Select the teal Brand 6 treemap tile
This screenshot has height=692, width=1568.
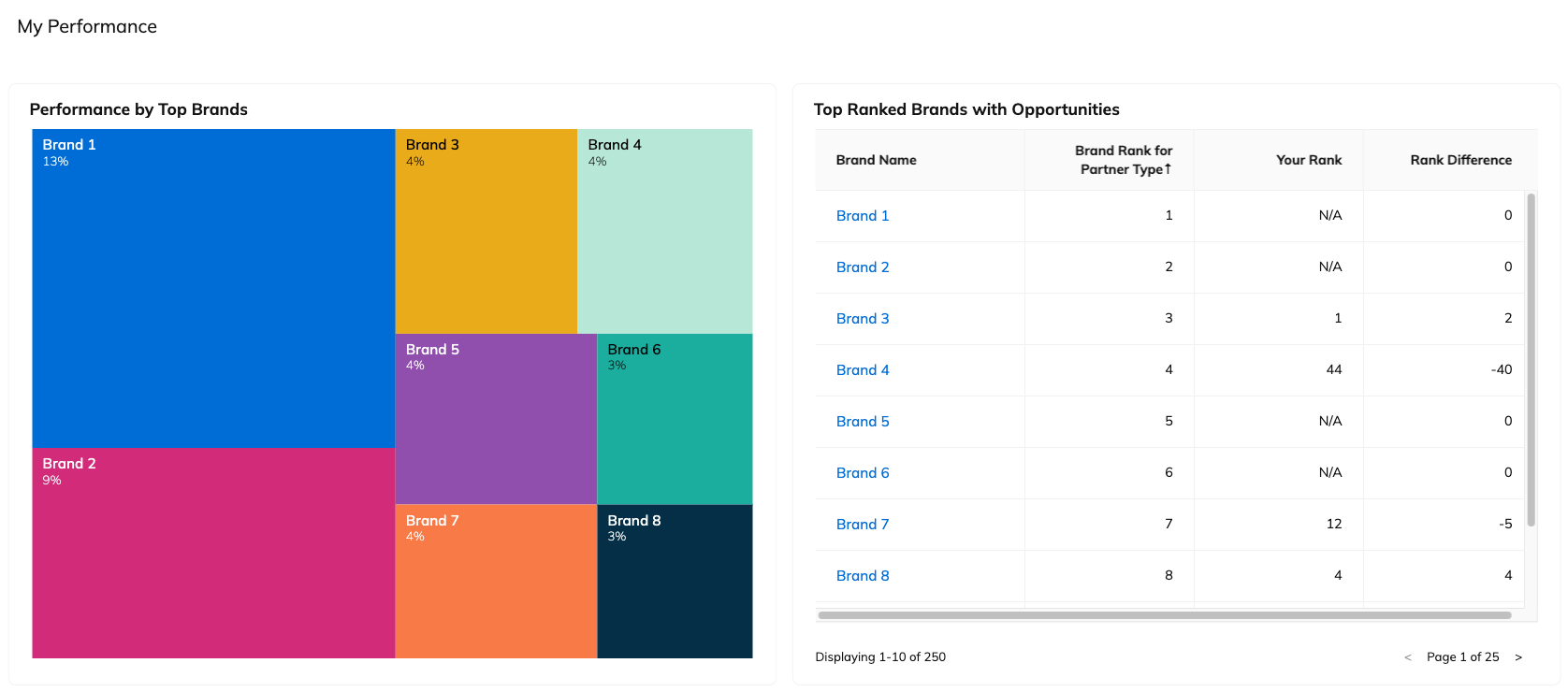(x=675, y=419)
